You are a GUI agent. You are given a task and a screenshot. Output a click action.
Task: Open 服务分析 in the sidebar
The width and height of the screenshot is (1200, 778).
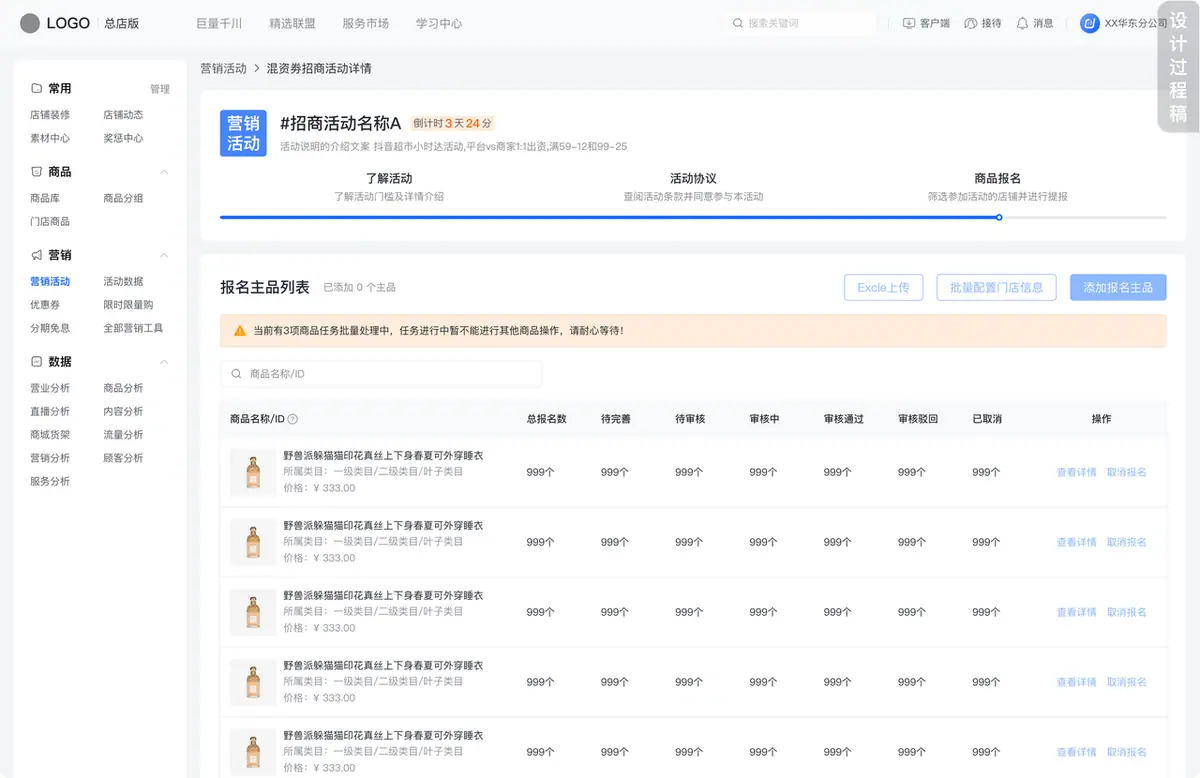click(50, 481)
